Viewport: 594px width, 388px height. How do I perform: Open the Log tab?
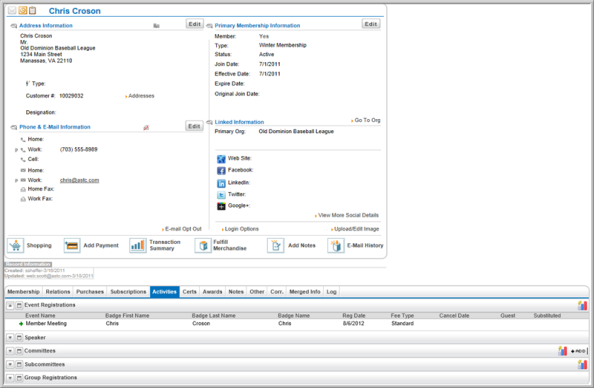tap(331, 292)
